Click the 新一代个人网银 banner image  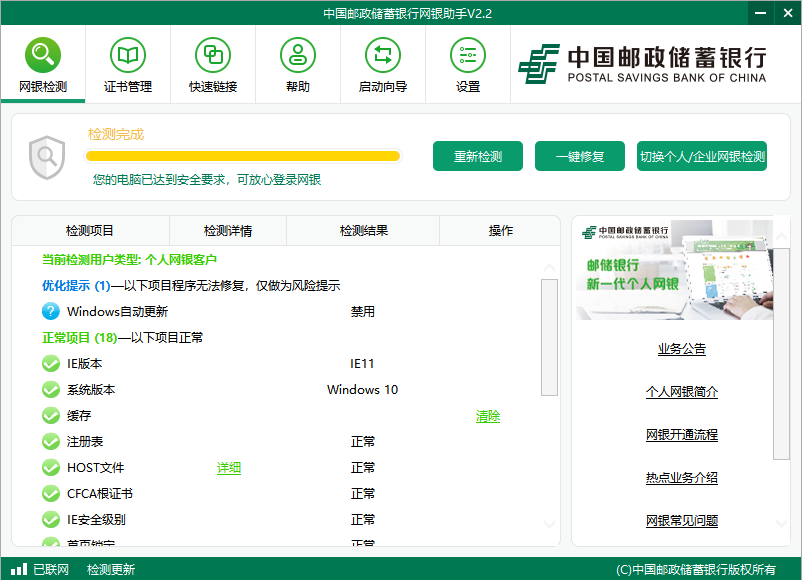pos(674,270)
